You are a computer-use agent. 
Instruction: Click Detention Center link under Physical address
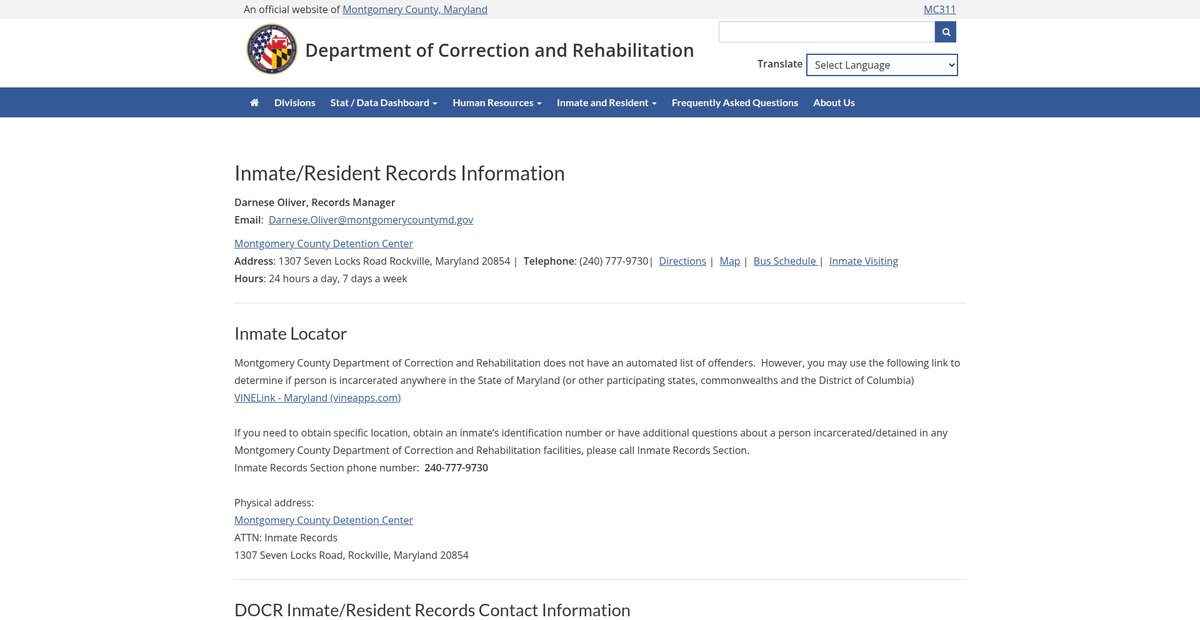[323, 520]
